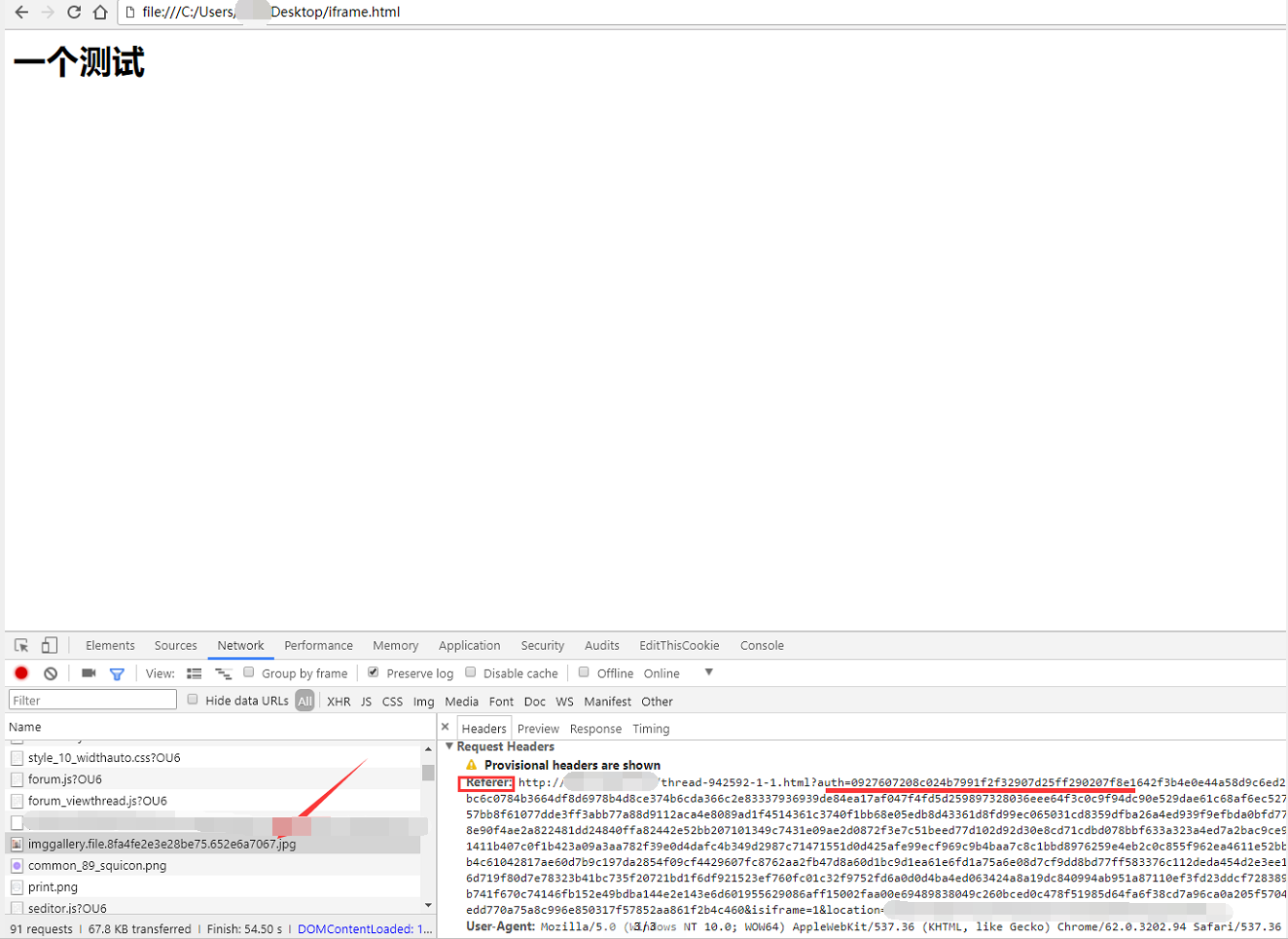This screenshot has height=939, width=1288.
Task: Filter requests by JS type
Action: coord(366,702)
